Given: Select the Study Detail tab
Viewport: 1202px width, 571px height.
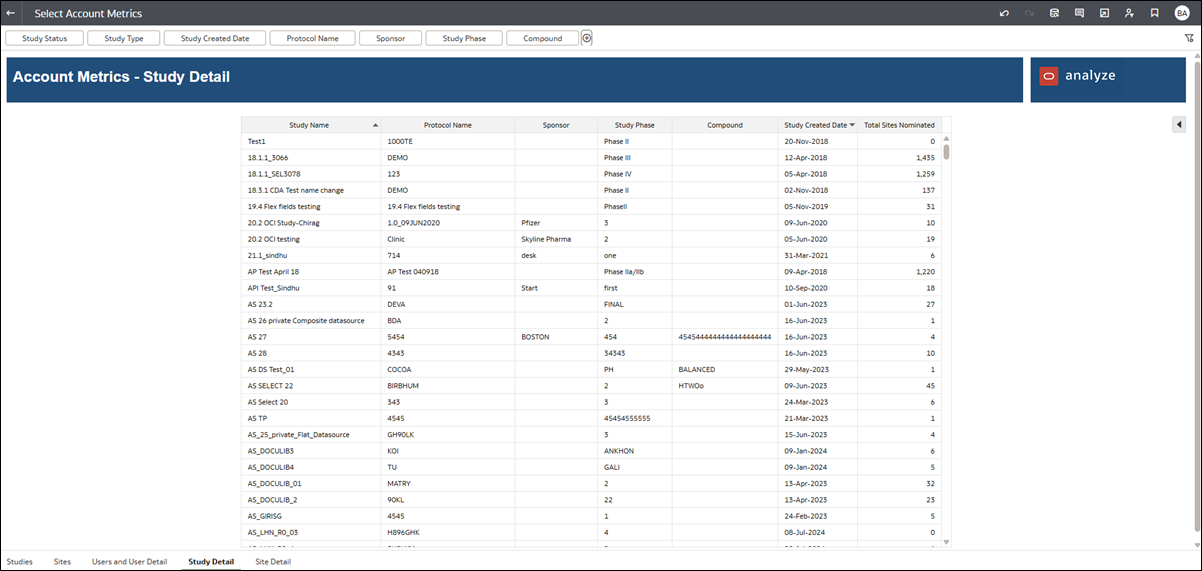Looking at the screenshot, I should point(211,562).
